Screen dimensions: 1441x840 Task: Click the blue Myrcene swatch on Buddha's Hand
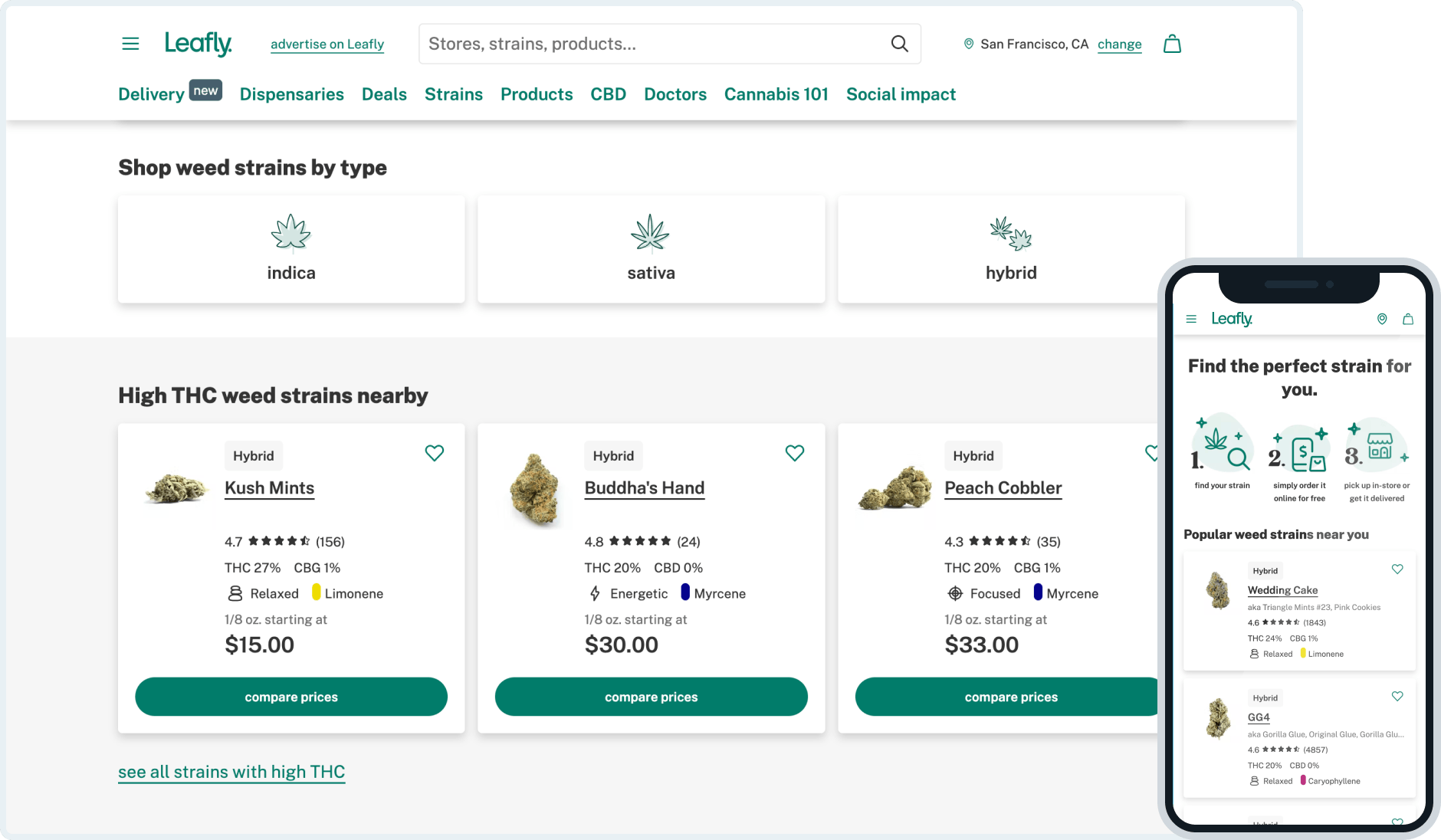(x=685, y=592)
